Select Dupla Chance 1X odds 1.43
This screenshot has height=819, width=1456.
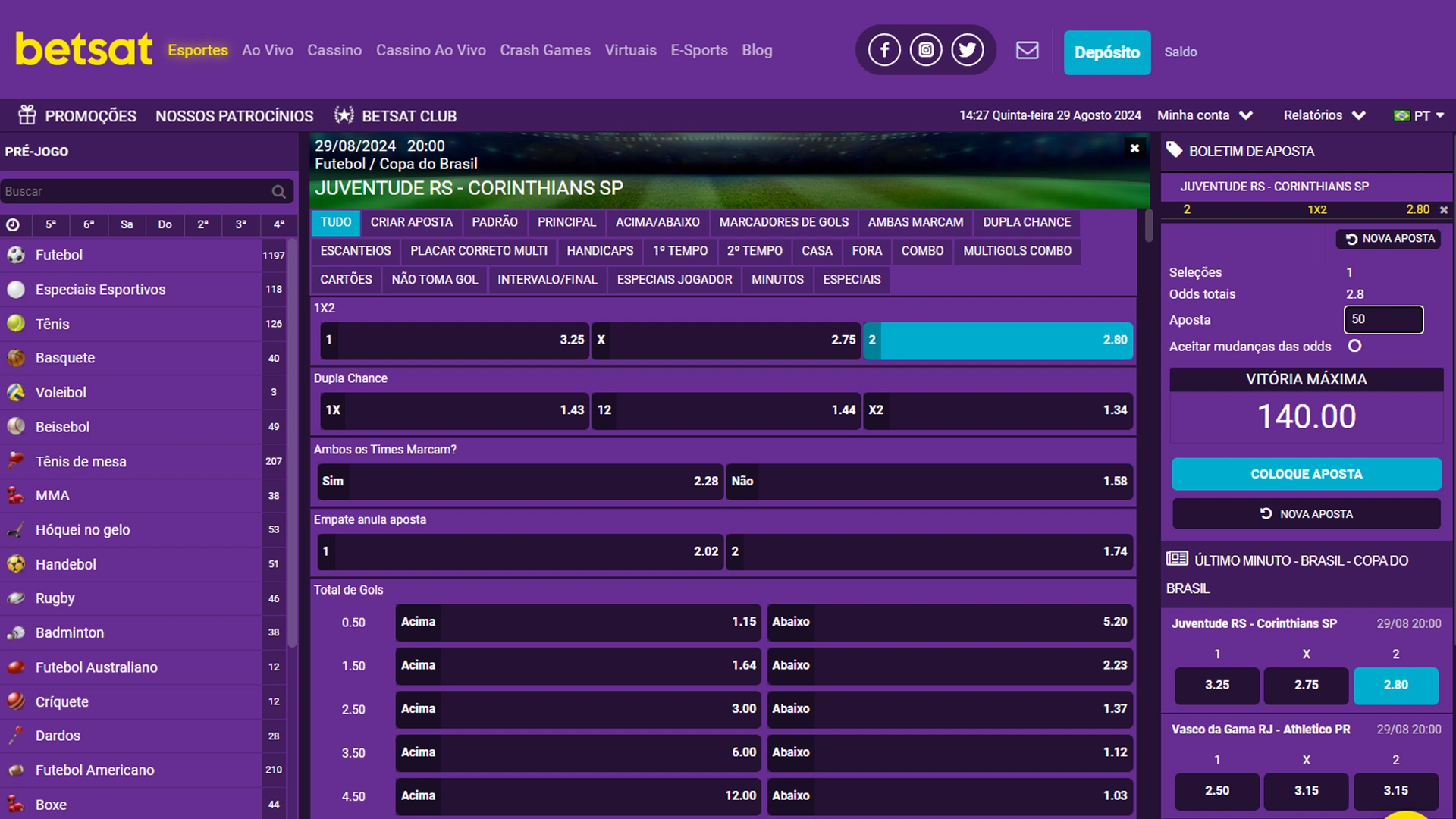point(455,410)
